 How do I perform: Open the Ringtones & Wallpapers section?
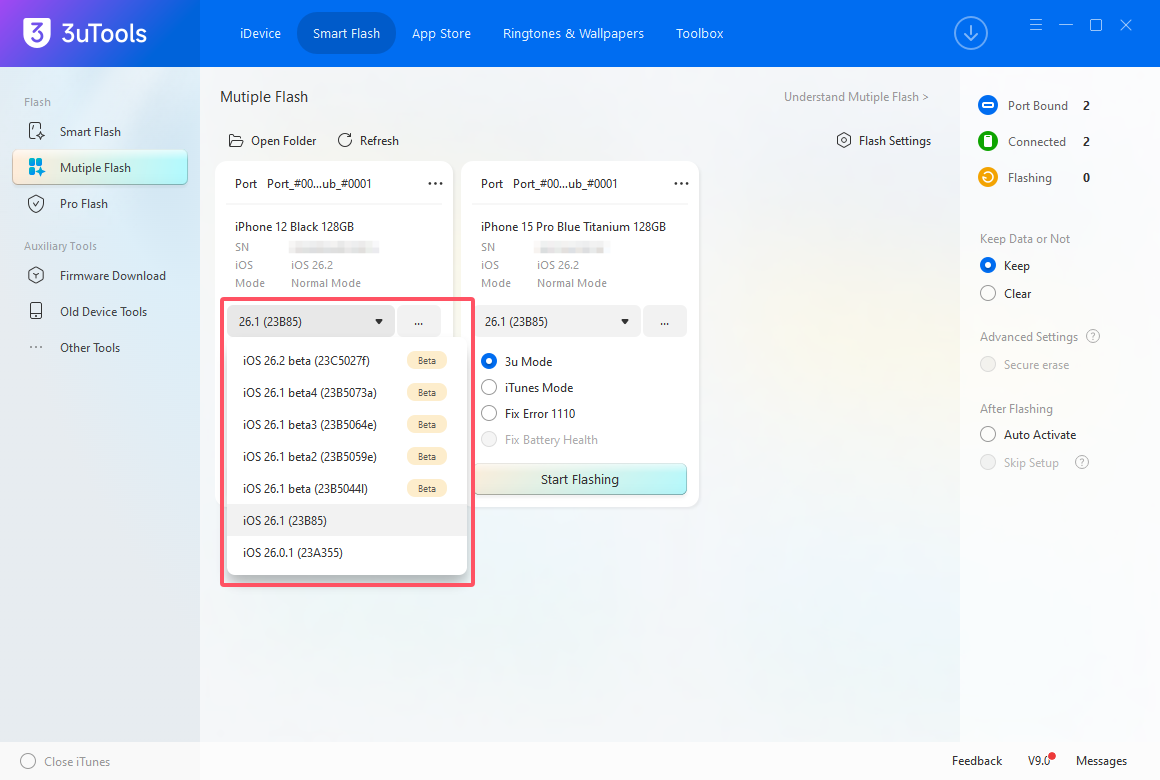573,33
